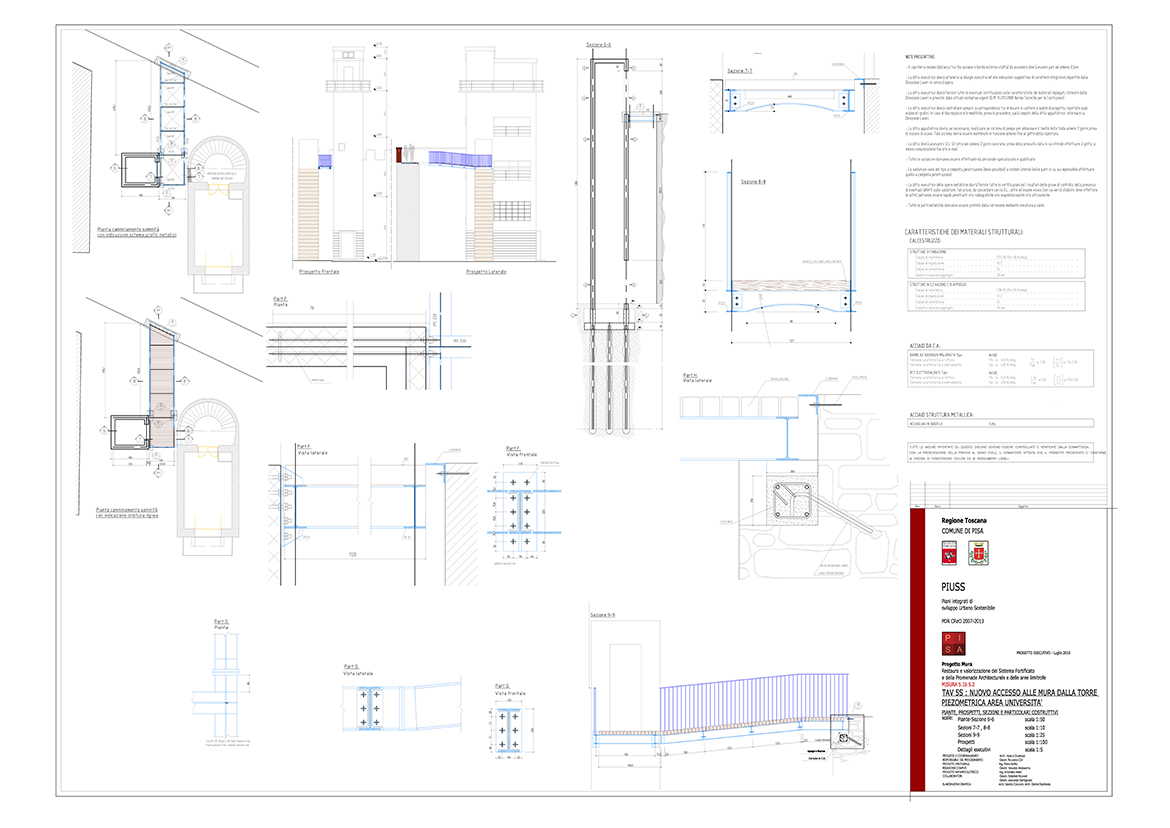Image resolution: width=1170 pixels, height=828 pixels.
Task: Select the Prospetto Laterale caption
Action: tap(485, 272)
